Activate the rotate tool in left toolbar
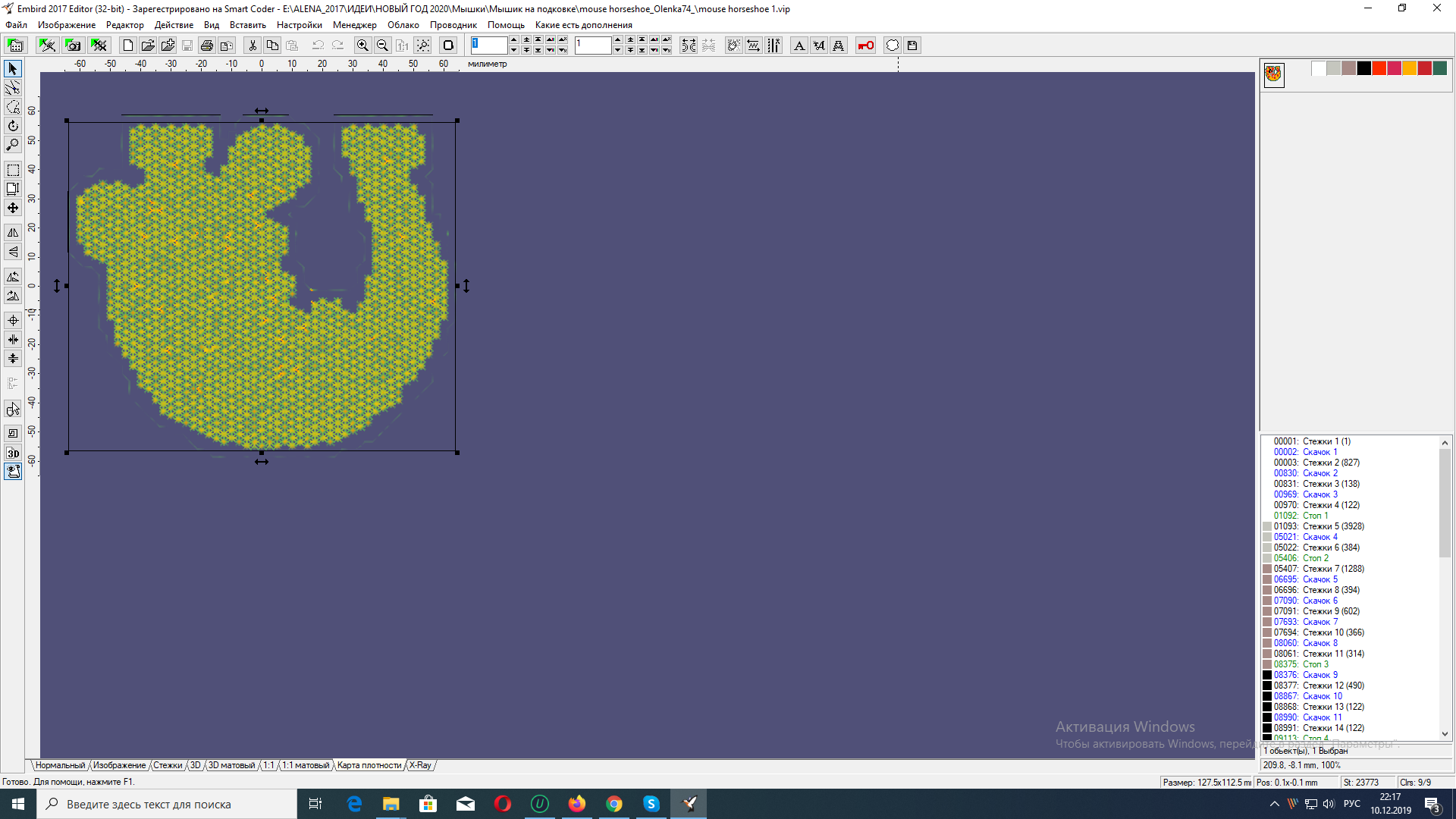The image size is (1456, 819). coord(13,126)
